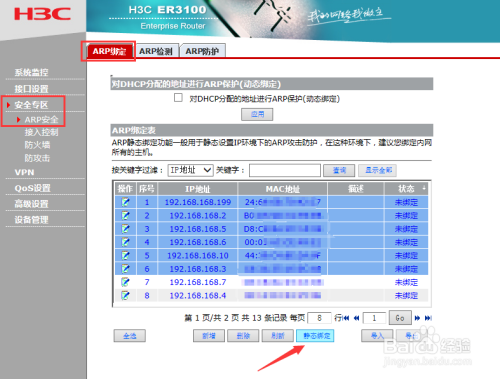Click IP address 192.168.168.5
The height and width of the screenshot is (379, 500).
click(198, 229)
